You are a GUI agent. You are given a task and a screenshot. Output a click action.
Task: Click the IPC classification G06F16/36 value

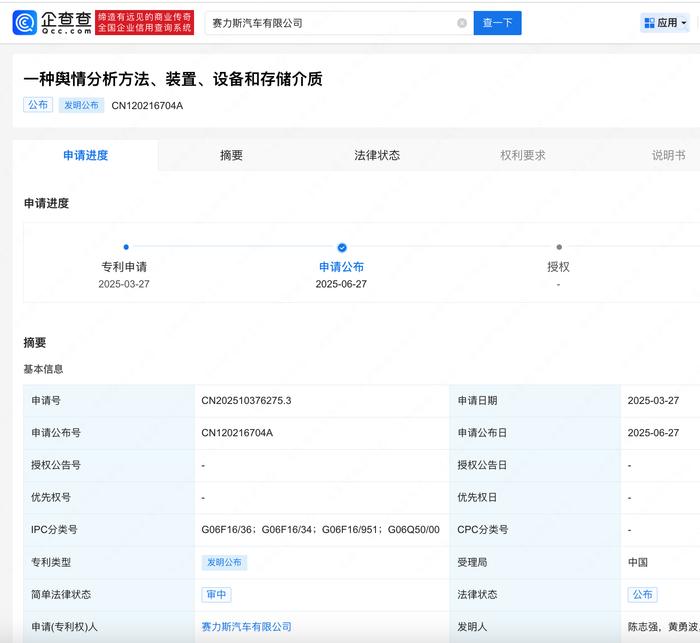tap(226, 530)
